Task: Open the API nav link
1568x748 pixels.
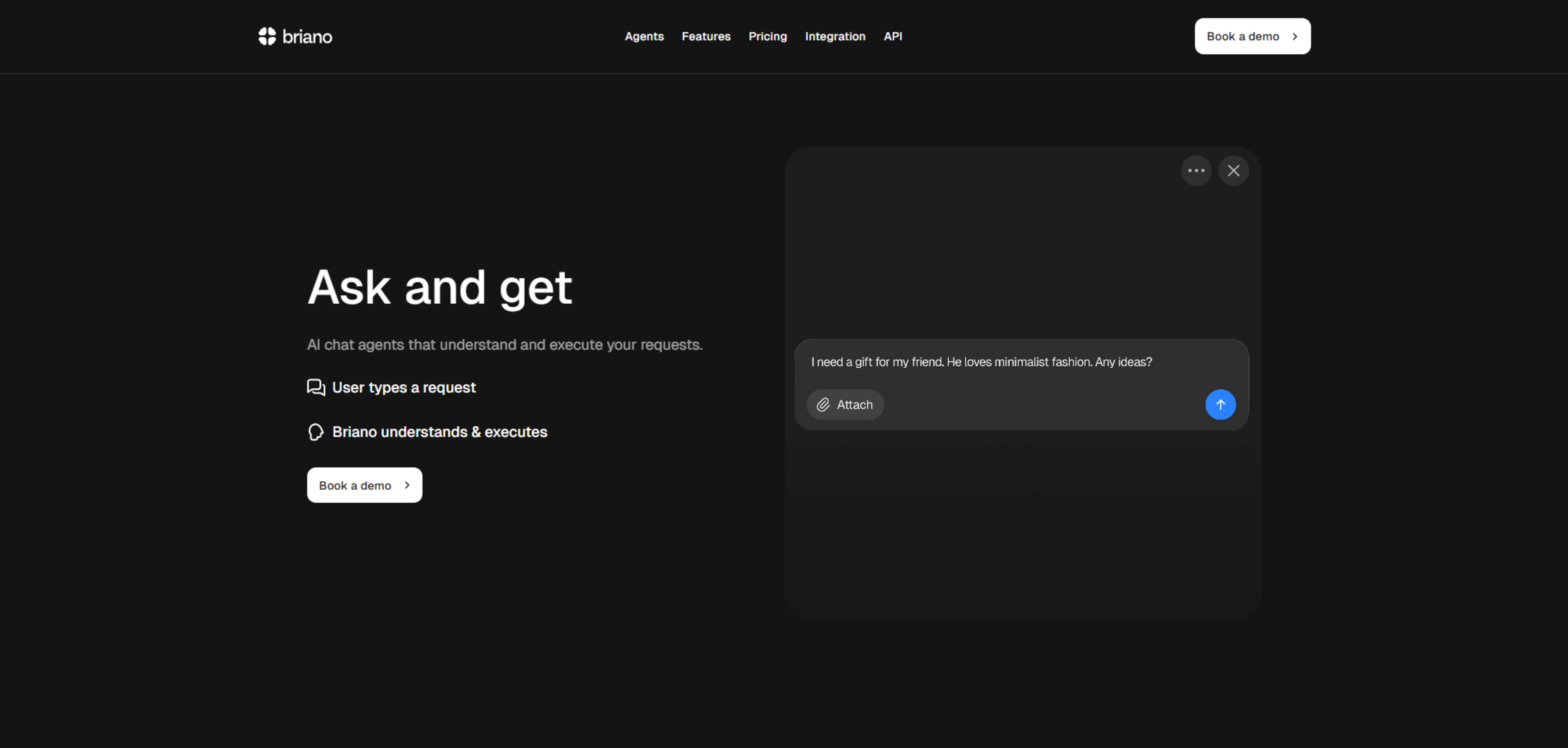Action: 892,36
